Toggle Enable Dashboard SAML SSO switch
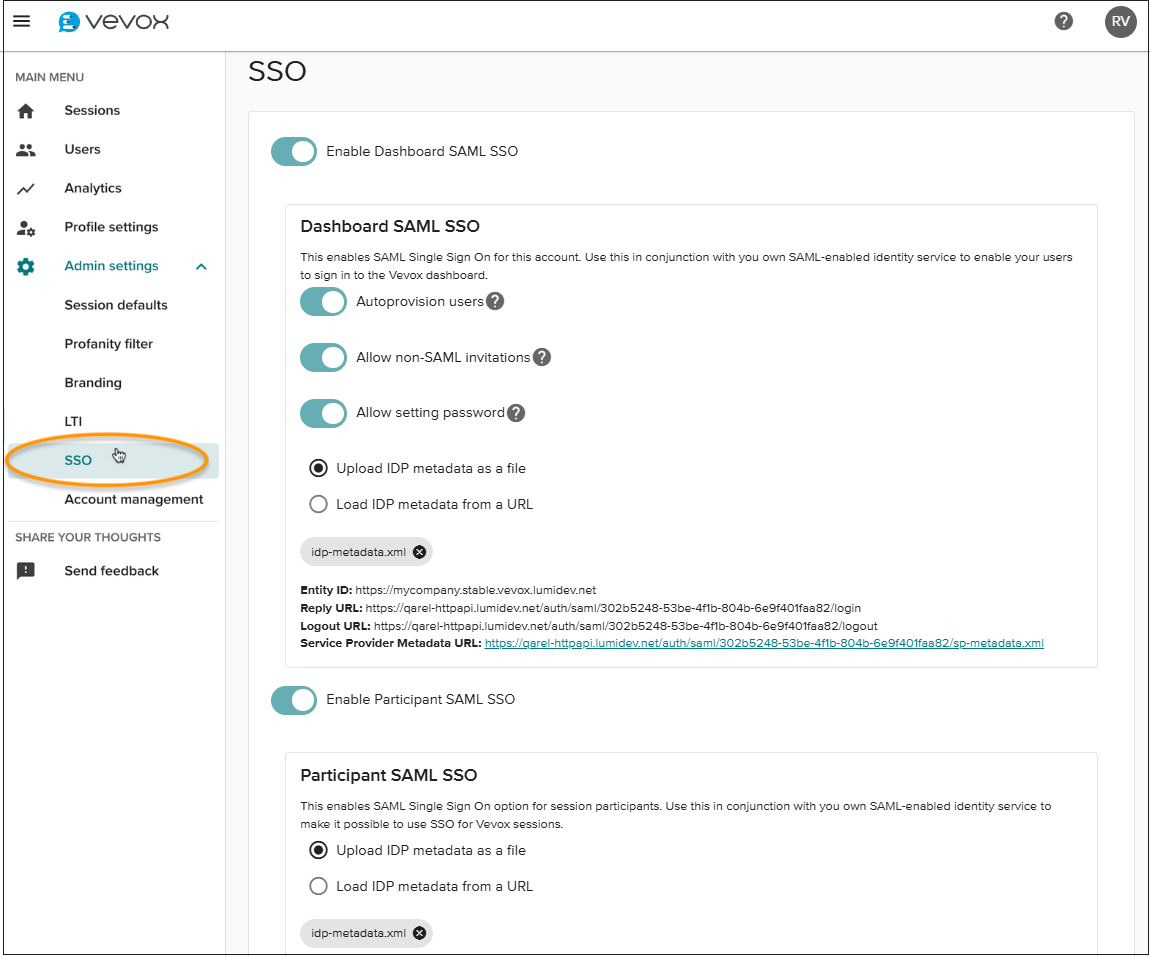This screenshot has height=957, width=1150. [294, 152]
